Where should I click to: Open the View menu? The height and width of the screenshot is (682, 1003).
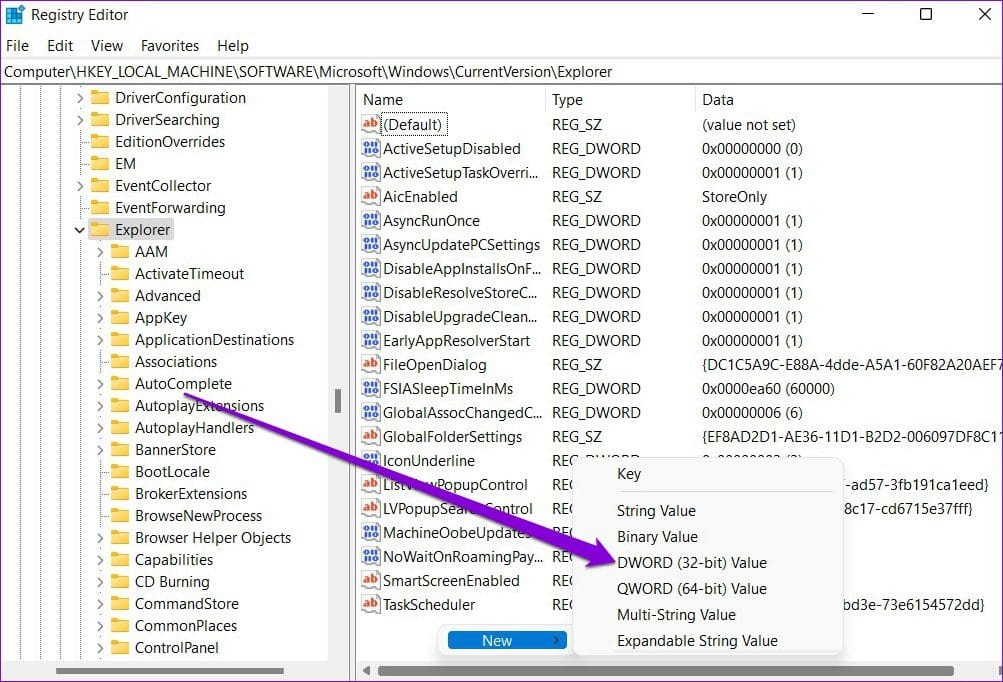tap(106, 46)
